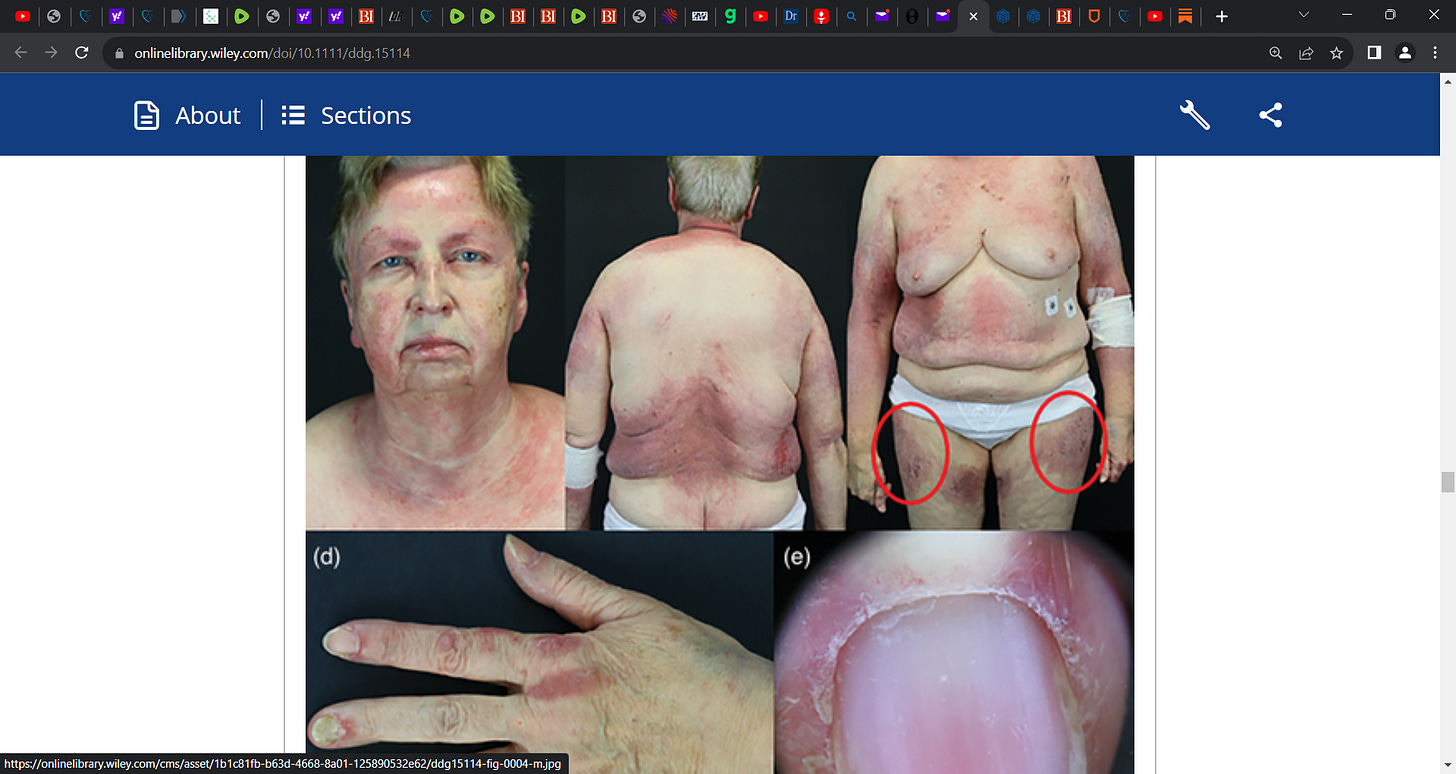Open the About panel of the article
The height and width of the screenshot is (774, 1456).
187,115
